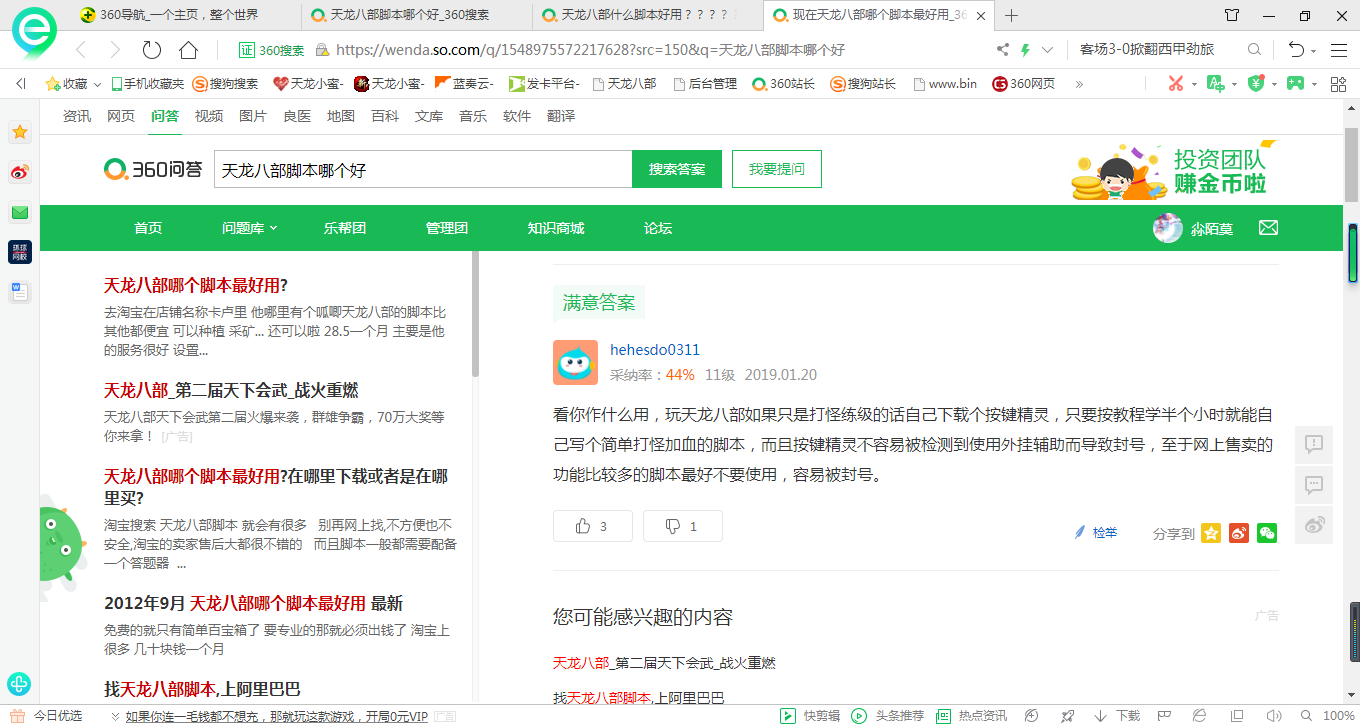Expand the translate extension dropdown arrow
The width and height of the screenshot is (1360, 725).
(1233, 85)
